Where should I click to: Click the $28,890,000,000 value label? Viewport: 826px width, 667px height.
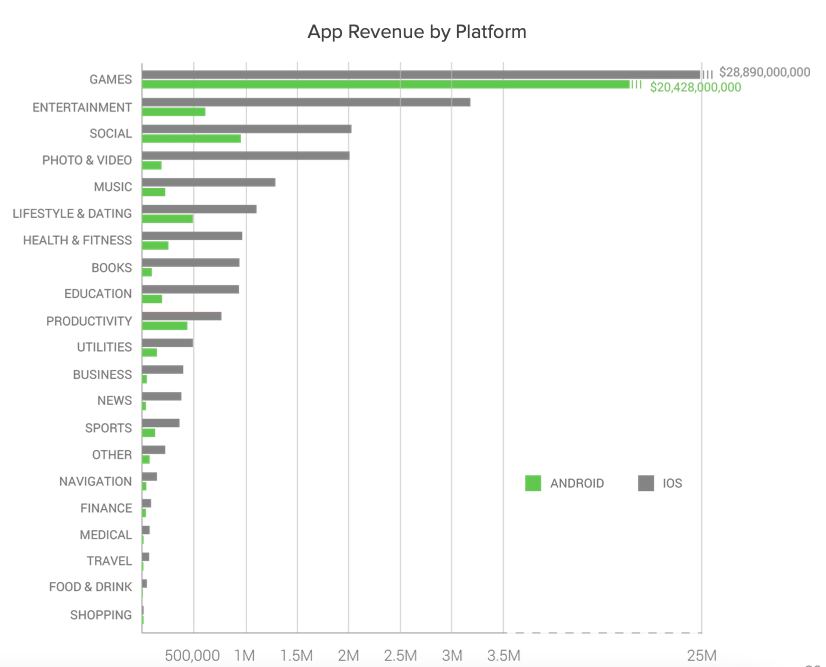[x=764, y=73]
